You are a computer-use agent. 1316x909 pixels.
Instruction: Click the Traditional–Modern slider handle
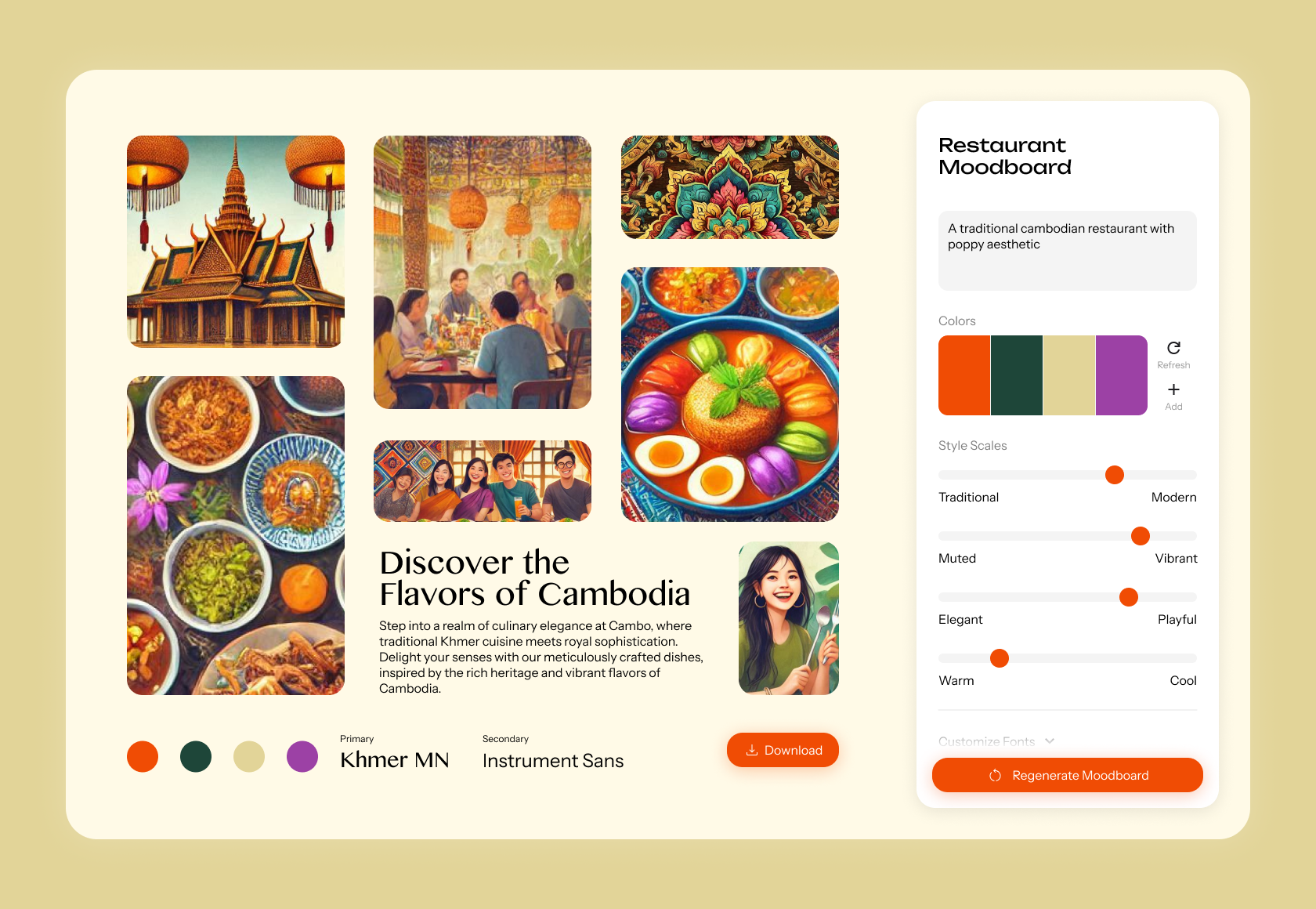point(1115,475)
